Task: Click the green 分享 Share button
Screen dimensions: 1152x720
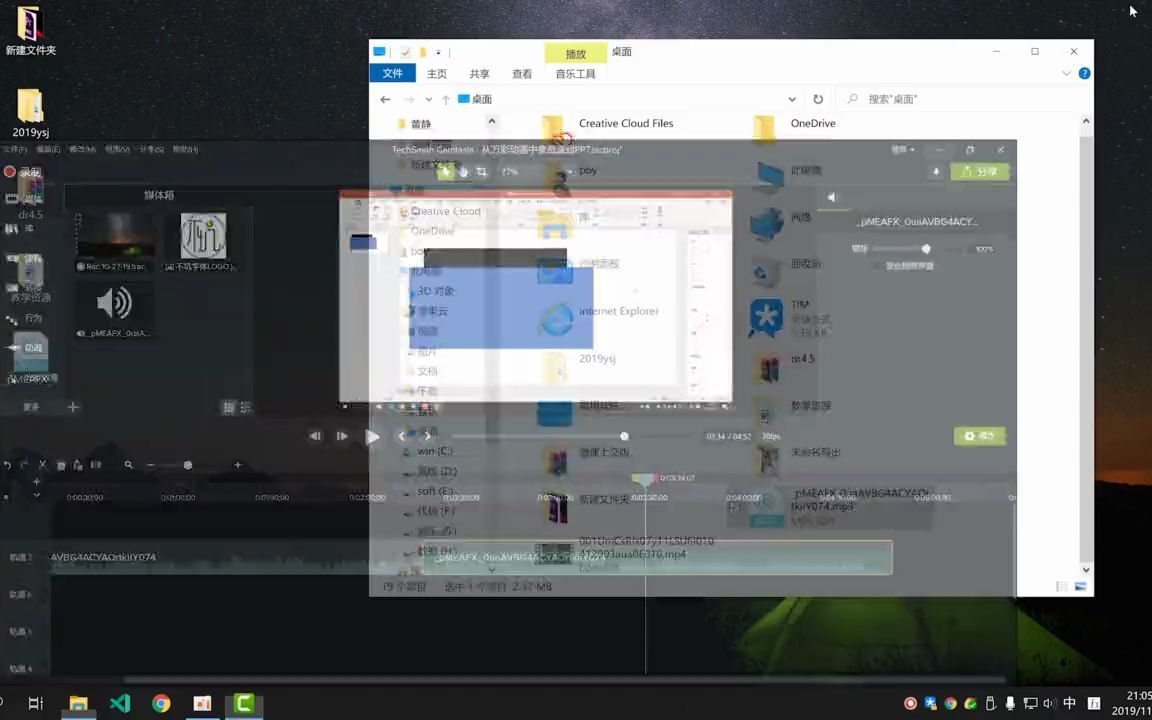Action: click(x=979, y=171)
